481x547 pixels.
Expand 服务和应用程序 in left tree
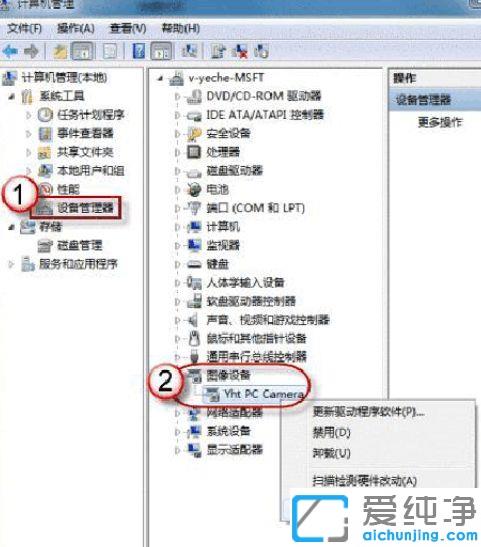tap(12, 264)
